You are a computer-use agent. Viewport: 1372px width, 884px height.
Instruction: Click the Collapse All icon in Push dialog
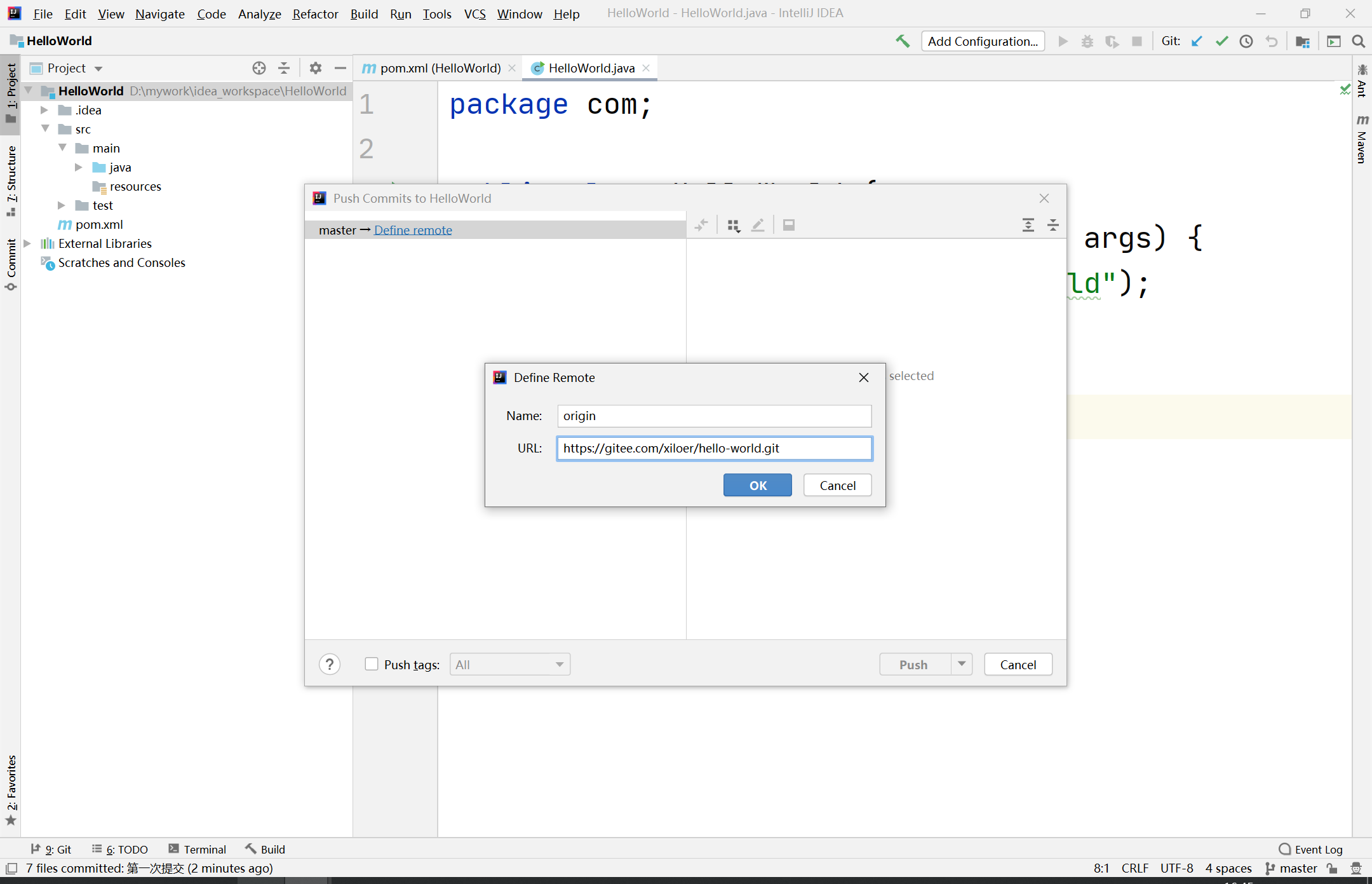[x=1053, y=225]
